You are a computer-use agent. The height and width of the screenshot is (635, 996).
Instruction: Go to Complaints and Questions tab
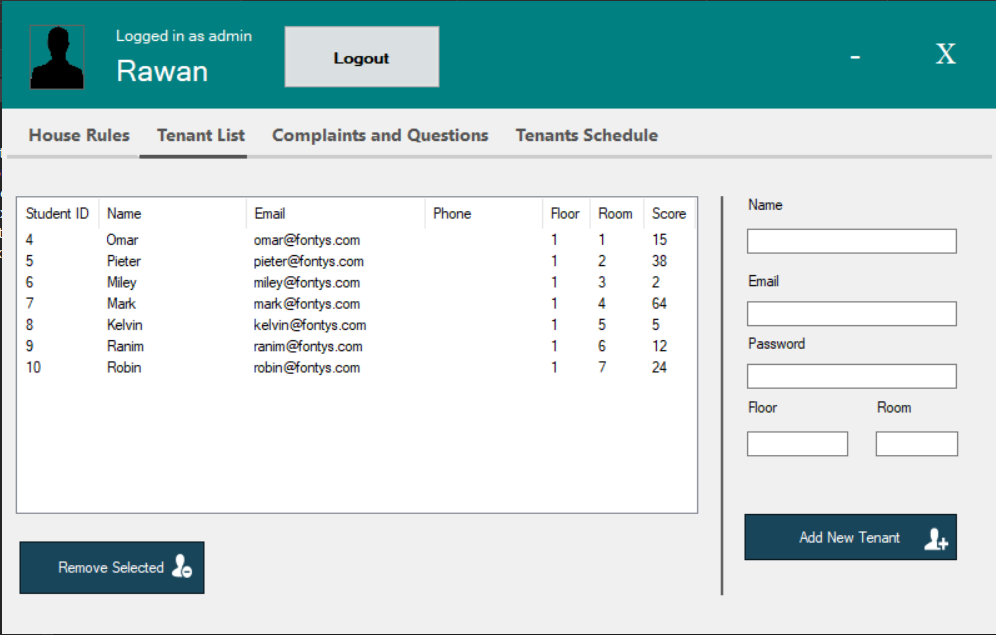(380, 135)
